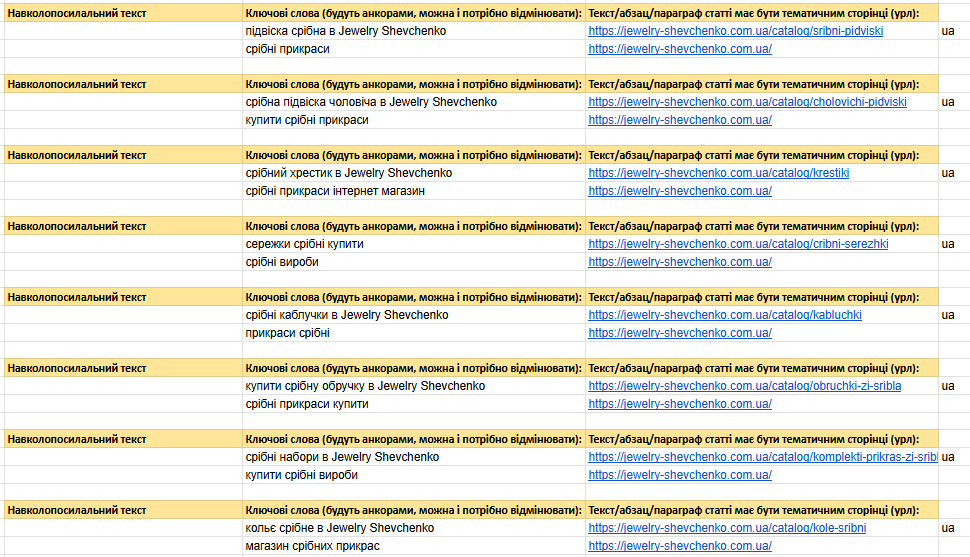Open homepage link beside 'магазин срібних прикрас'
Screen dimensions: 970x557
(680, 546)
